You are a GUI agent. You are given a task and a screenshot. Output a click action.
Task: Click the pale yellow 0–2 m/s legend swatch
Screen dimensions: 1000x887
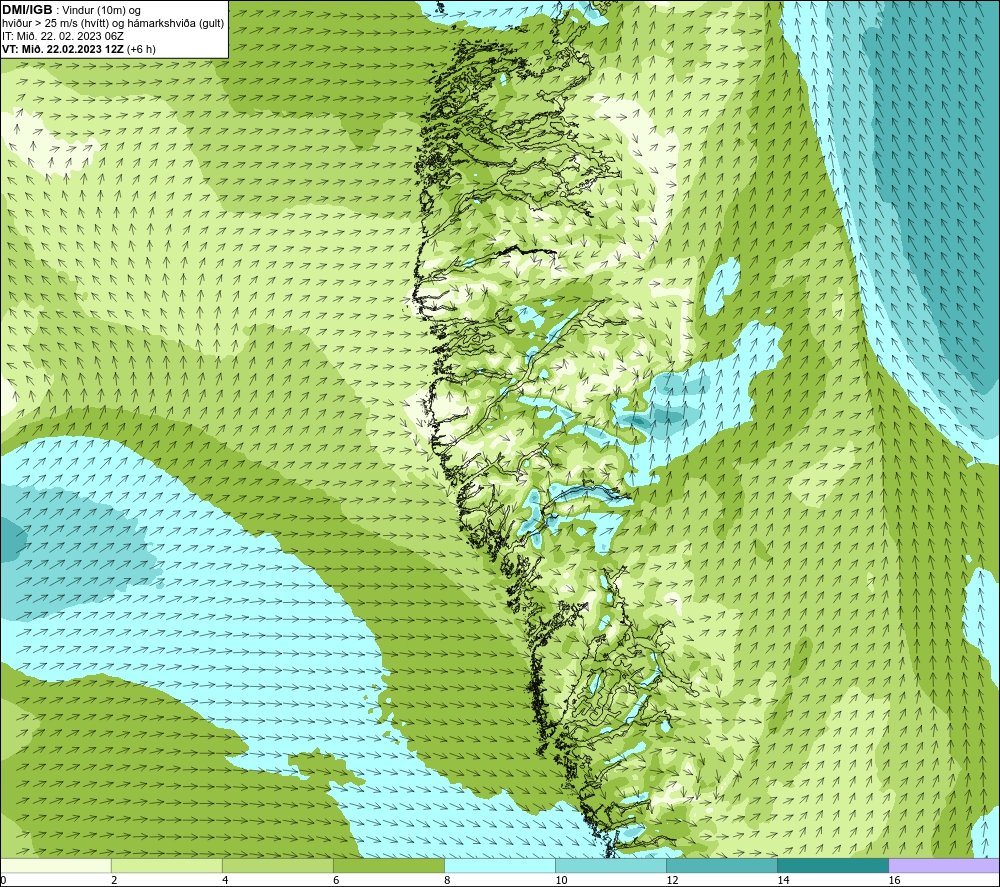(x=56, y=865)
